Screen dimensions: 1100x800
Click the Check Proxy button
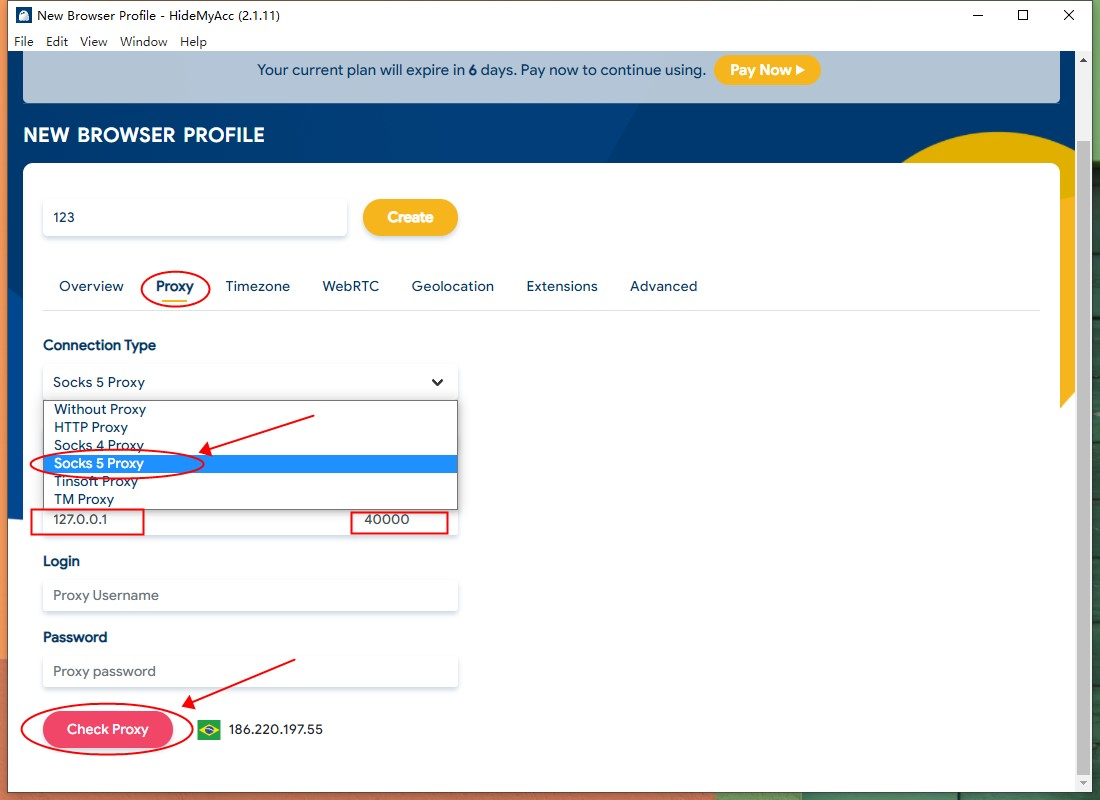(x=107, y=730)
